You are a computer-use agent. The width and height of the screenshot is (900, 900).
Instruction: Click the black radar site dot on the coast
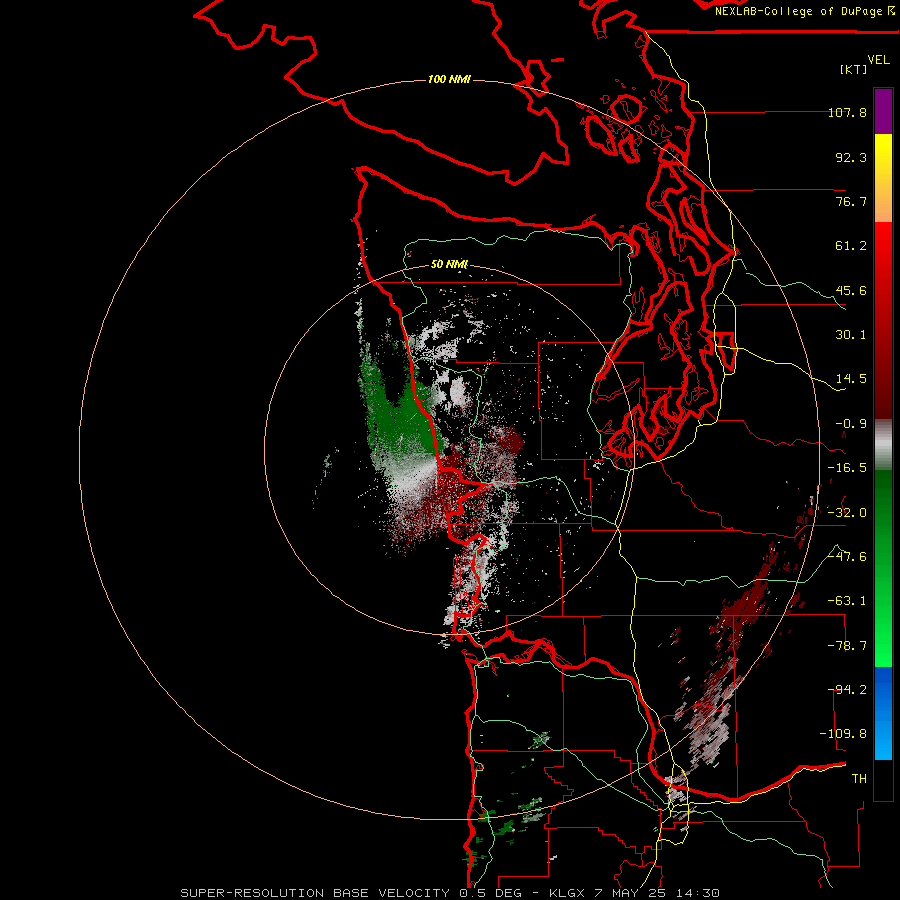[447, 452]
